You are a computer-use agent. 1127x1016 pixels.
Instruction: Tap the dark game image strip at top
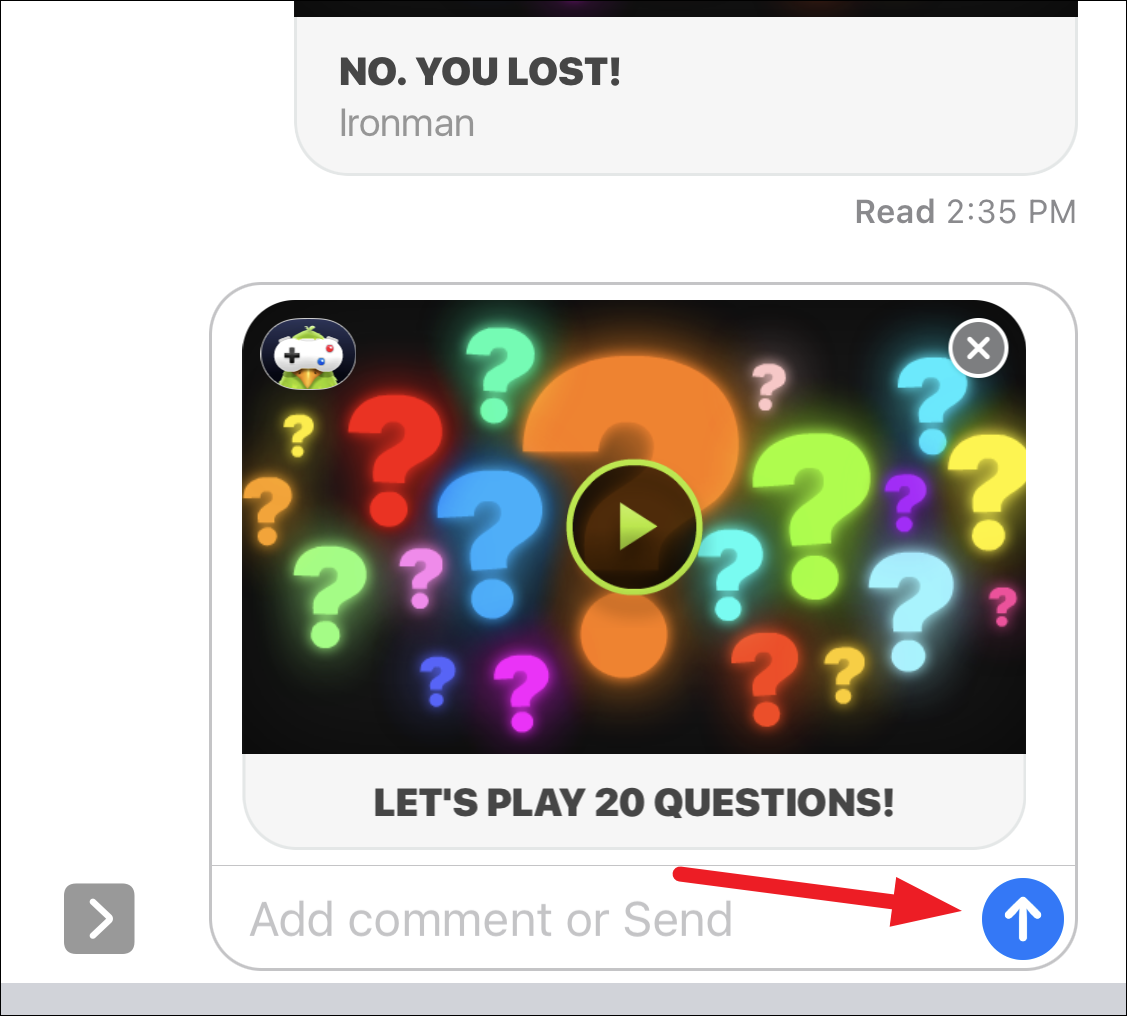pyautogui.click(x=686, y=8)
